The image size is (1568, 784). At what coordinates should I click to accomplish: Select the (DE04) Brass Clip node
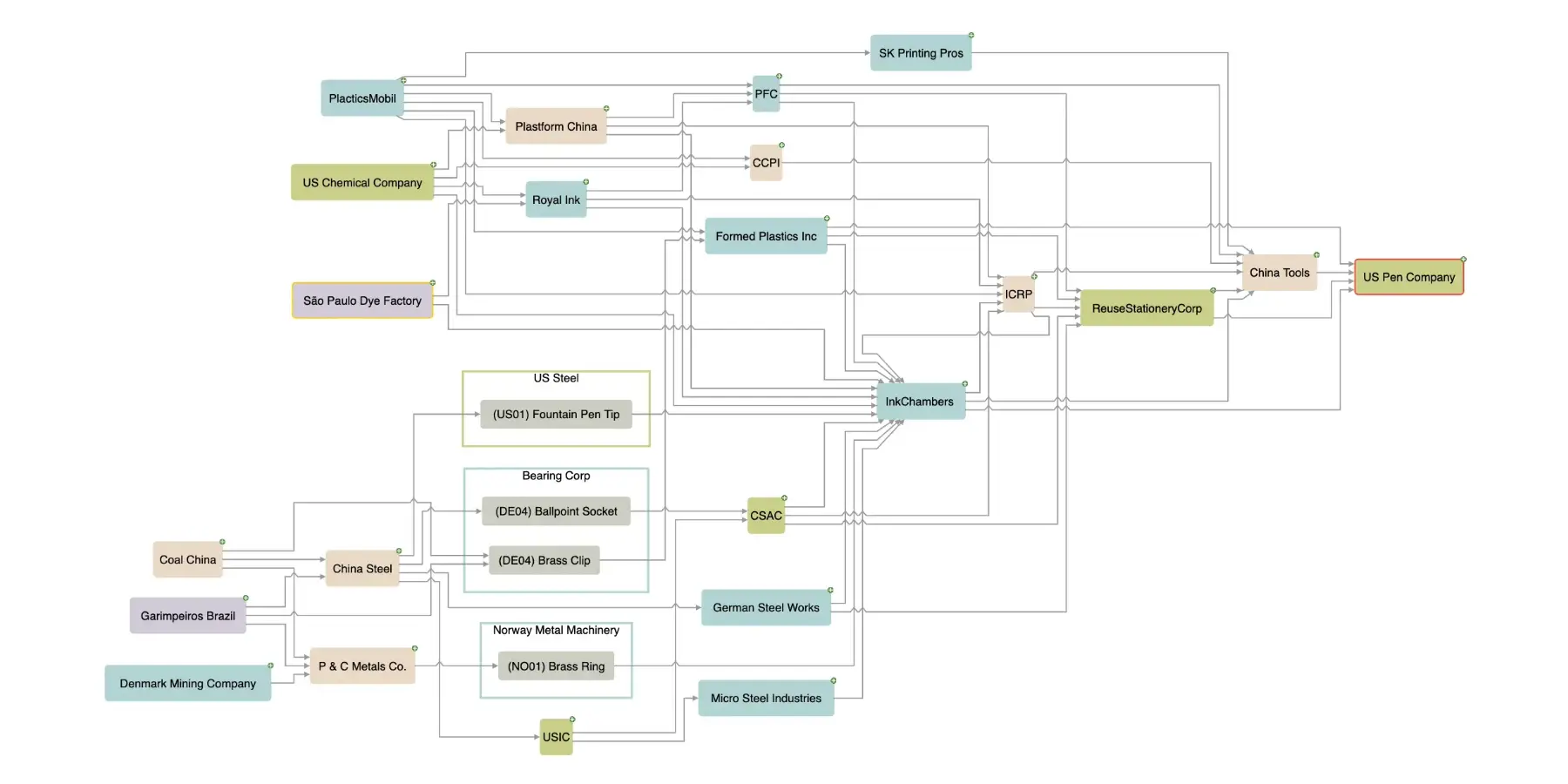point(544,560)
